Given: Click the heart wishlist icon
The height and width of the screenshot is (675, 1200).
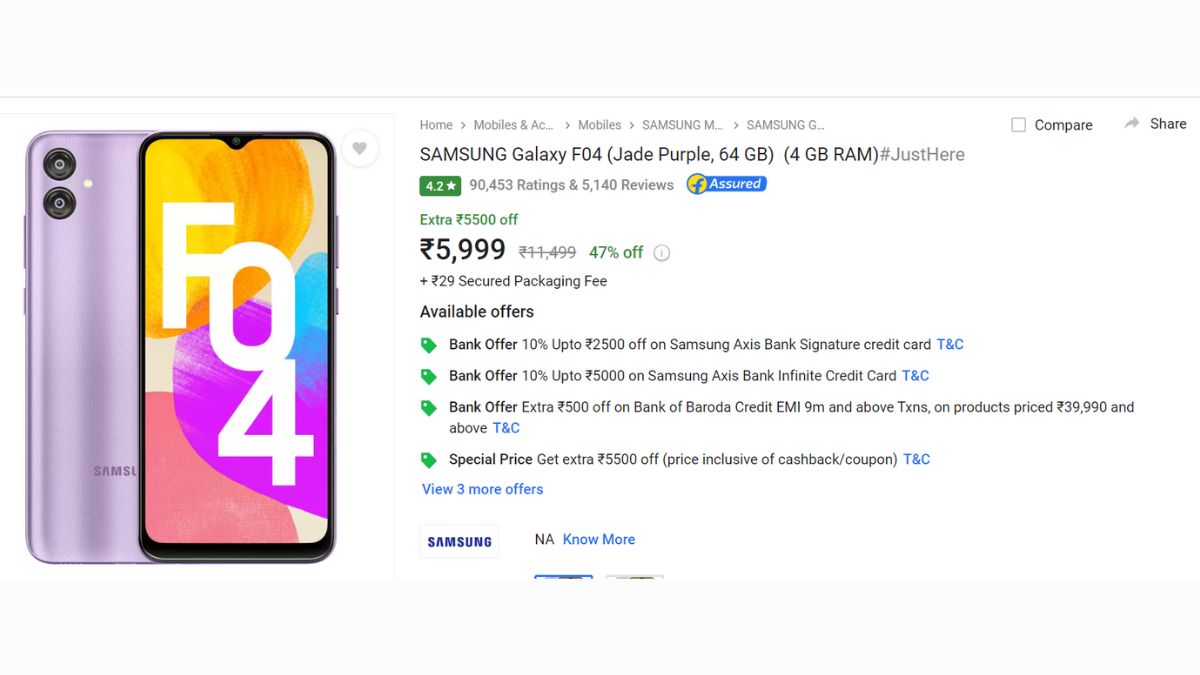Looking at the screenshot, I should [x=360, y=149].
